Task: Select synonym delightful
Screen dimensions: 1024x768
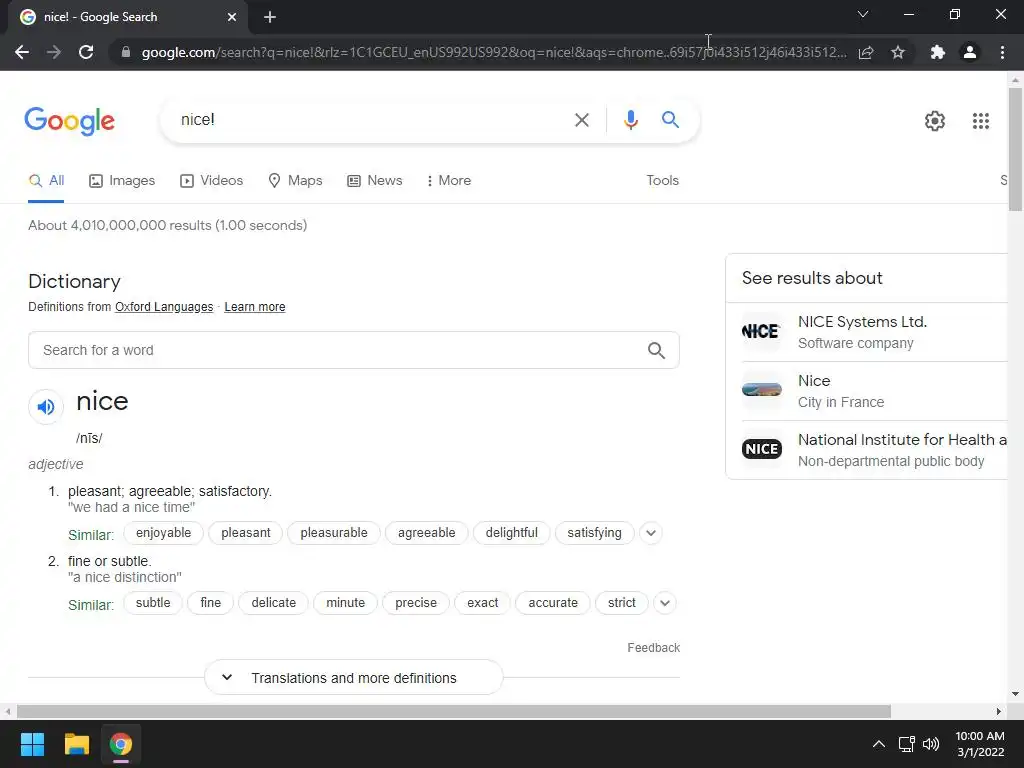Action: 511,533
